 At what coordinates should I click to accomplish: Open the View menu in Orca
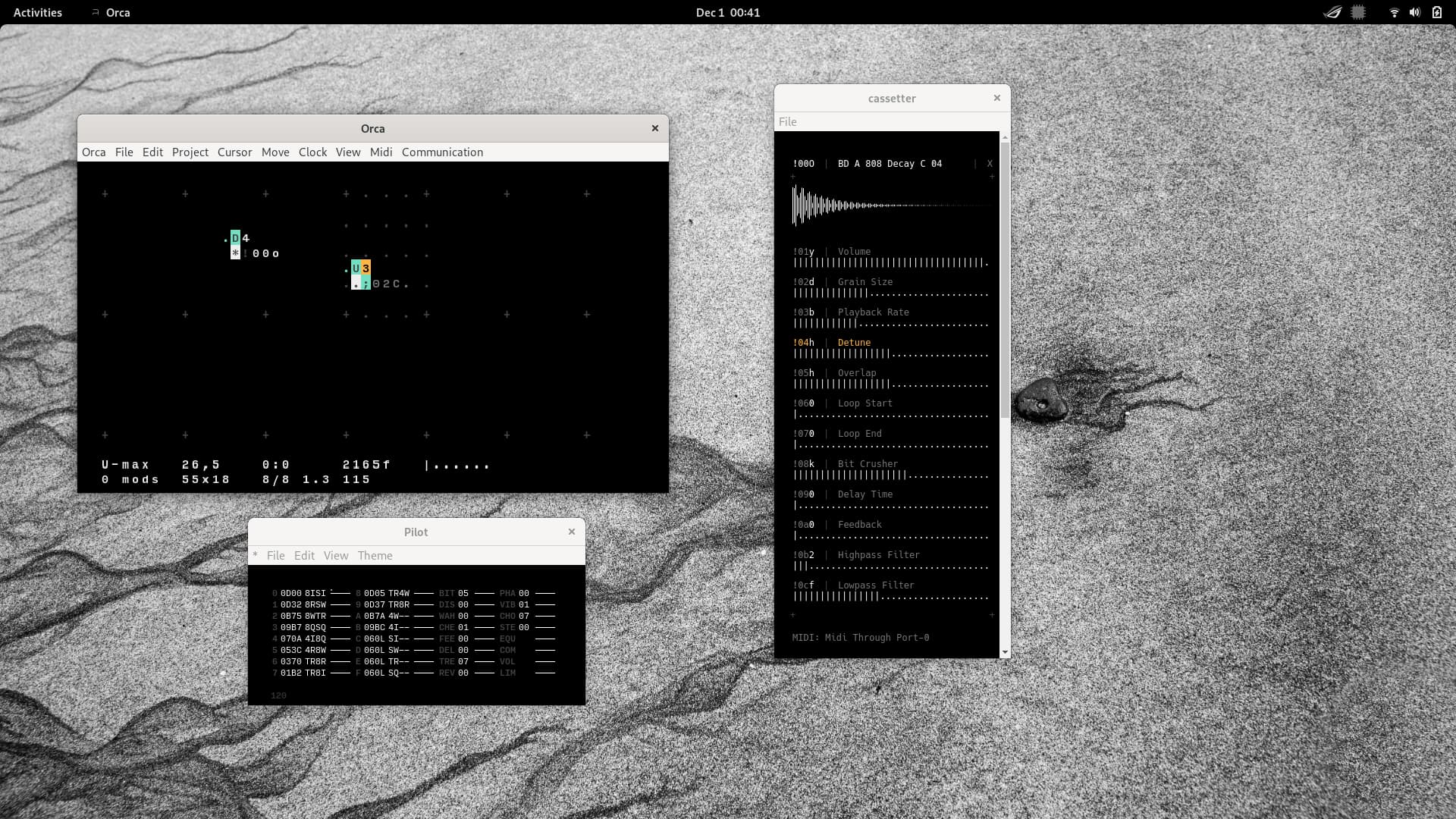tap(348, 152)
